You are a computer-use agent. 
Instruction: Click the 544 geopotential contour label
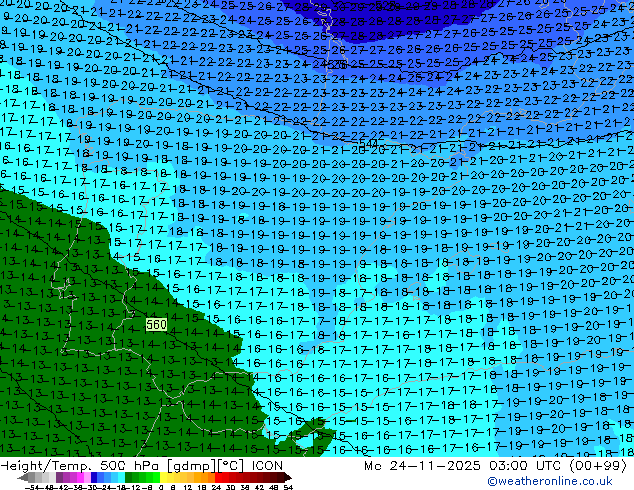pyautogui.click(x=368, y=144)
